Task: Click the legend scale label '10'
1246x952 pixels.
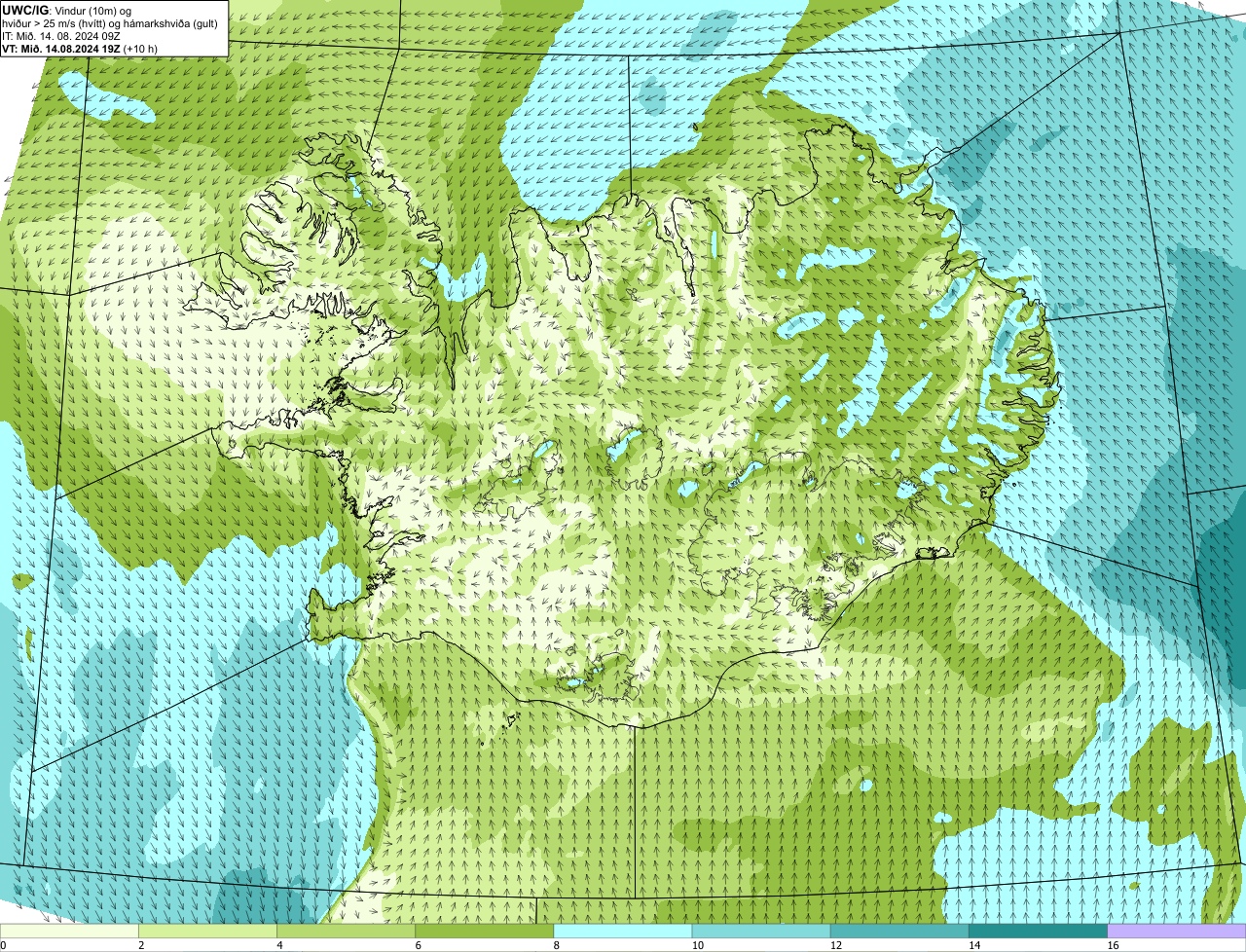Action: click(697, 945)
